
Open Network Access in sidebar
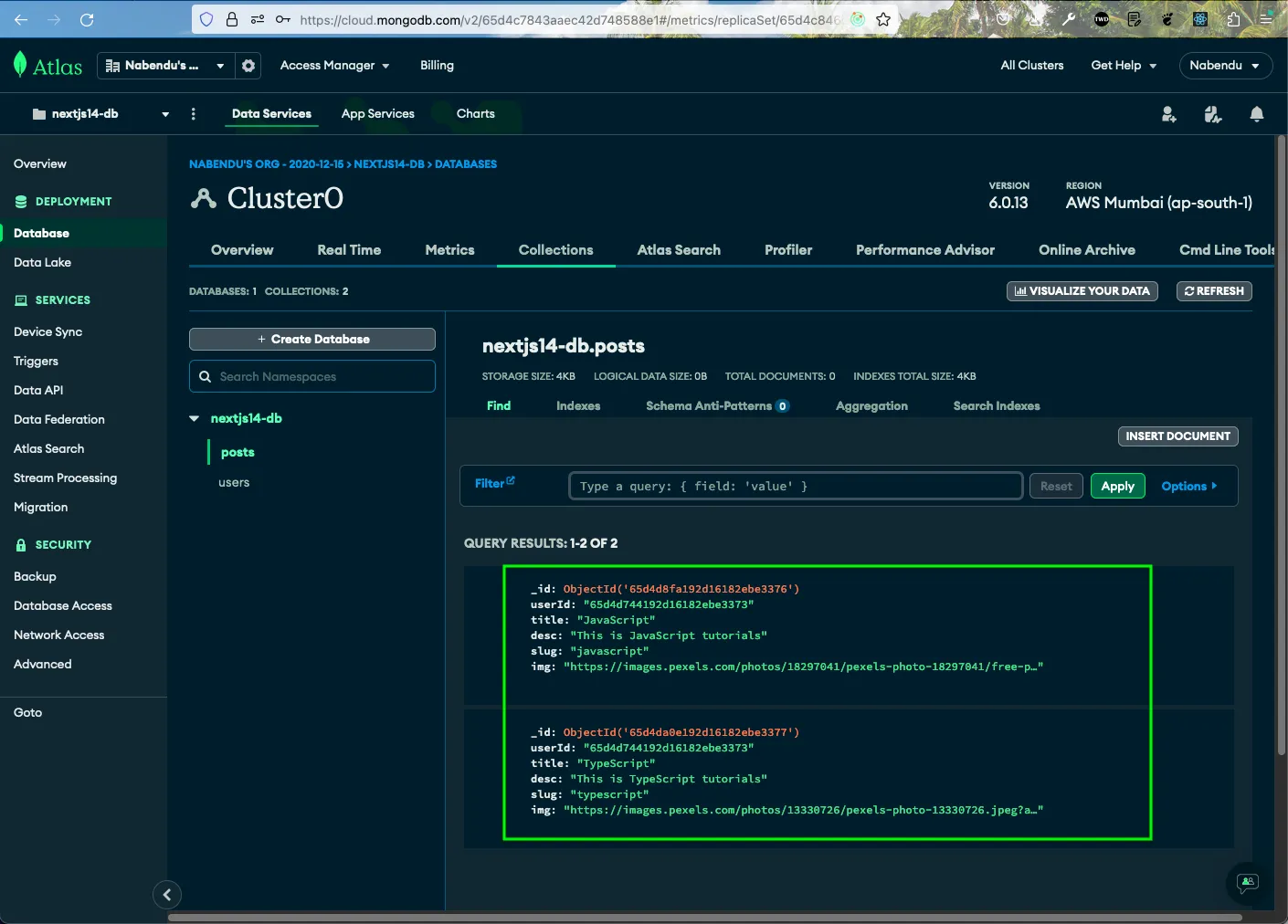tap(59, 635)
